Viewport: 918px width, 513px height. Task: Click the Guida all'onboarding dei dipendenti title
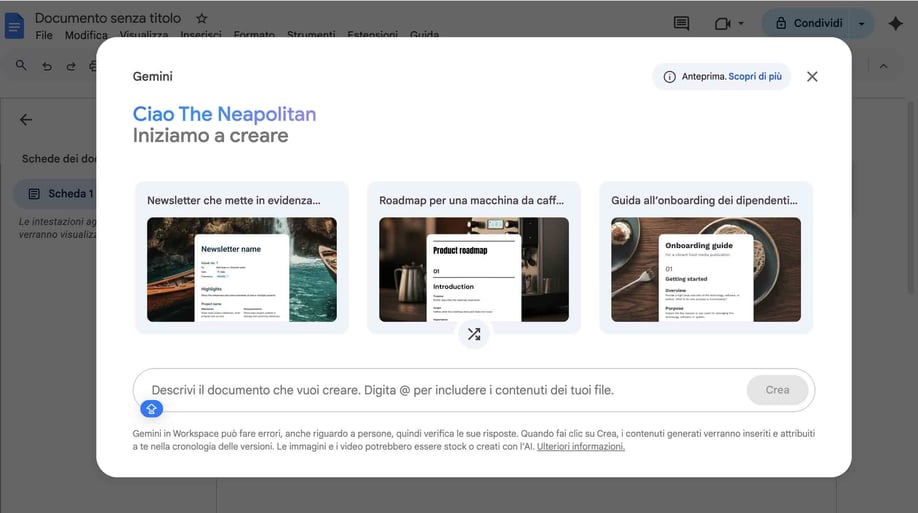[704, 200]
